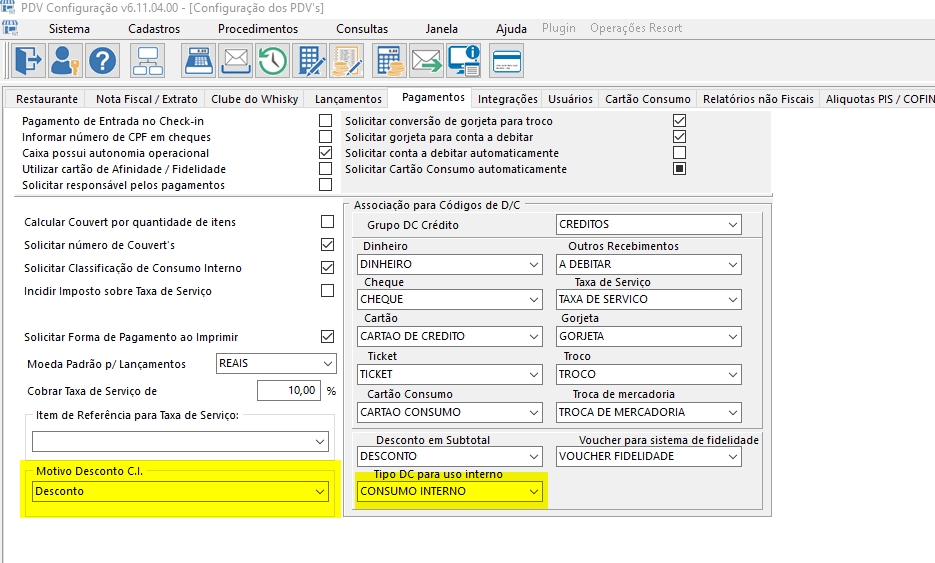Click the Cobrar Taxa de Serviço field

click(x=289, y=391)
